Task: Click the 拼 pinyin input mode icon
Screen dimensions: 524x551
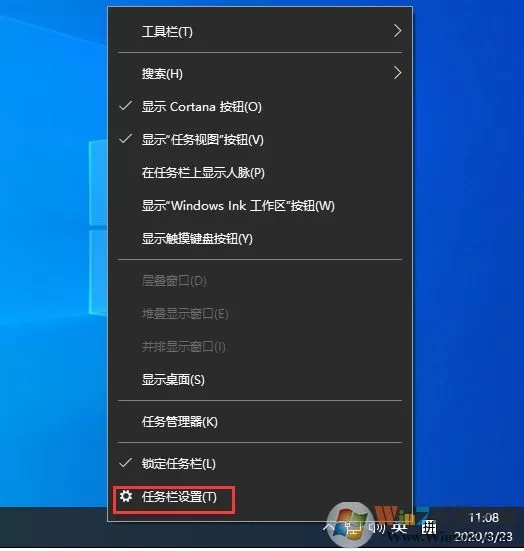Action: [429, 527]
